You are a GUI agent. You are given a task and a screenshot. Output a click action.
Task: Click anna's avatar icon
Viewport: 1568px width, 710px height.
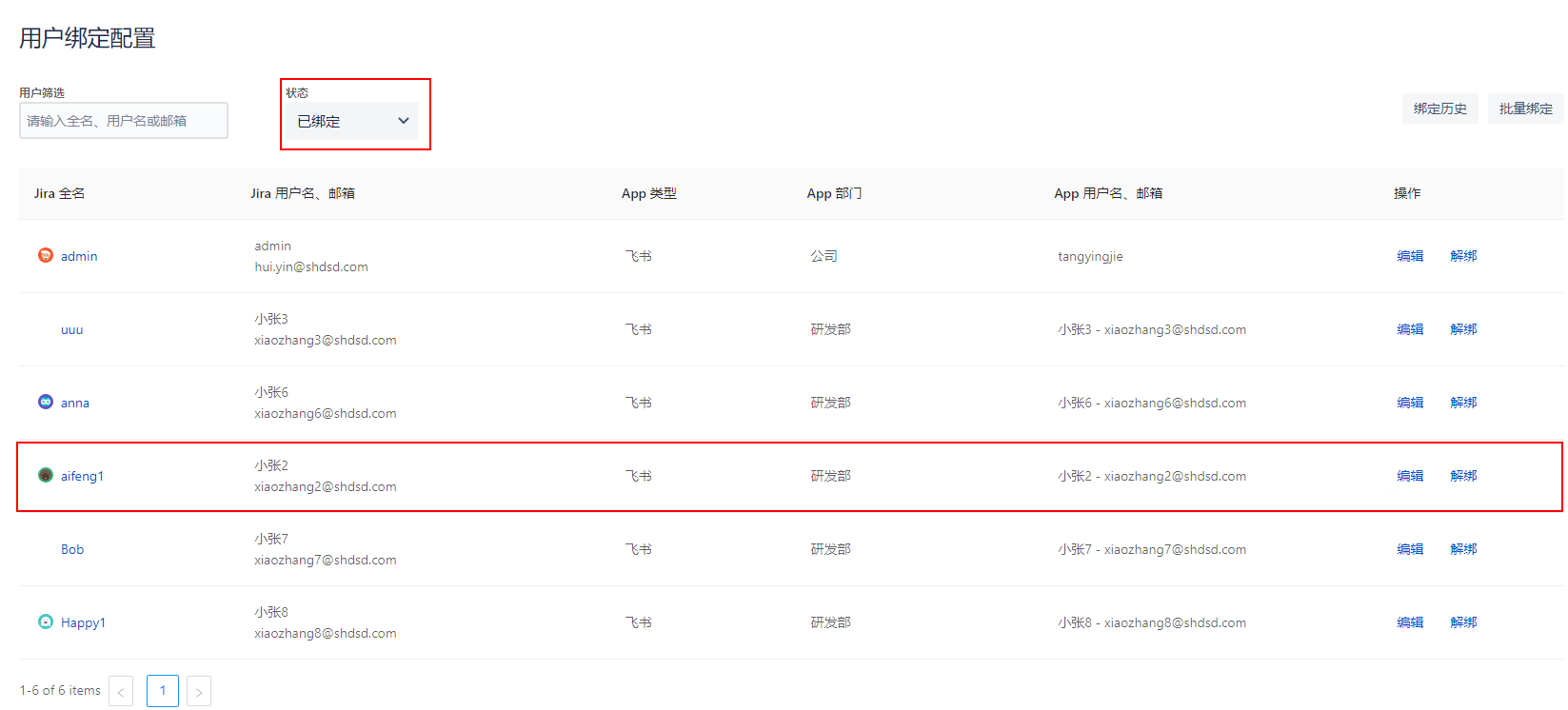pos(45,402)
